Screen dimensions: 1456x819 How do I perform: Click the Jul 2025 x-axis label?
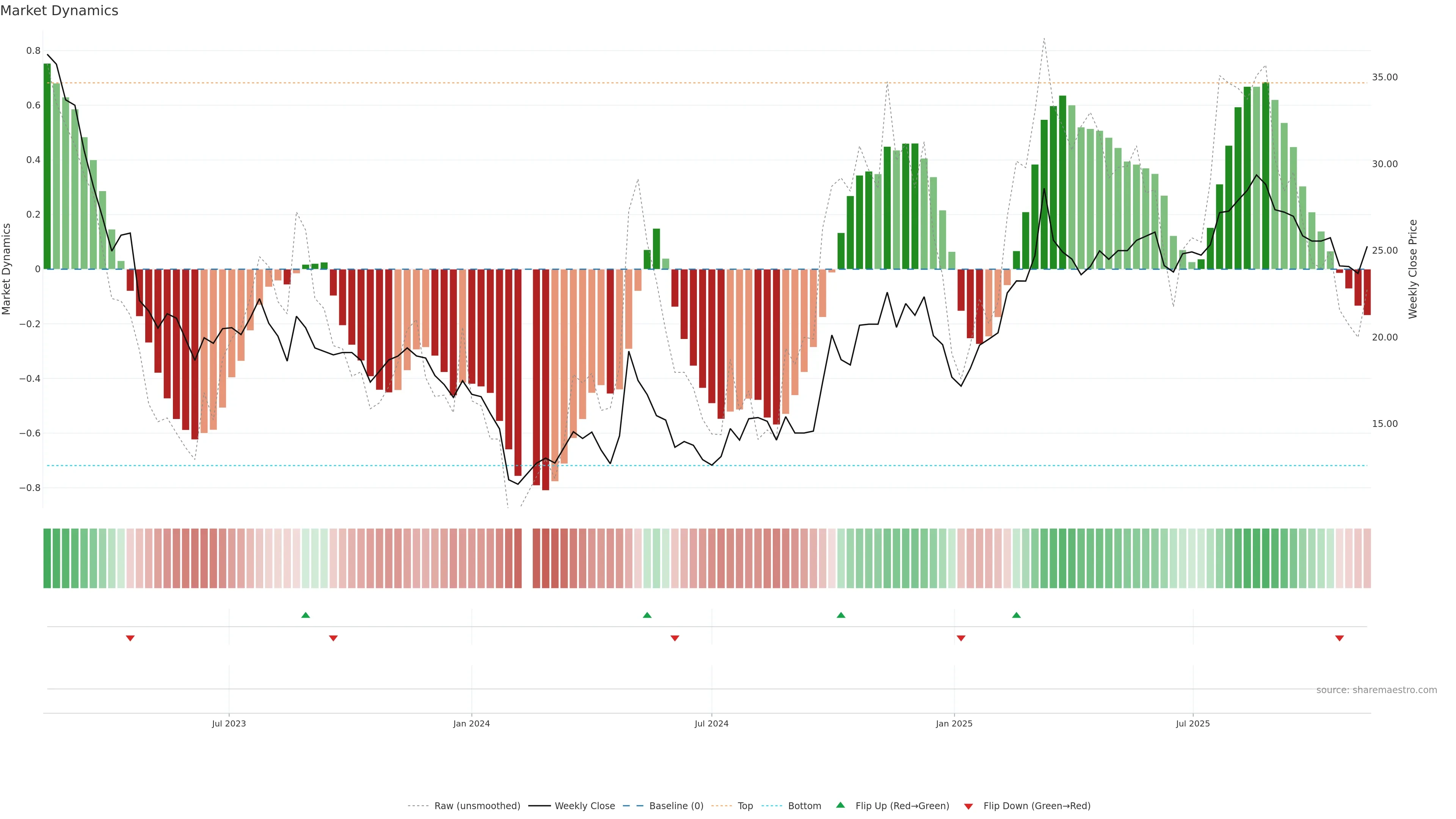pos(1192,723)
